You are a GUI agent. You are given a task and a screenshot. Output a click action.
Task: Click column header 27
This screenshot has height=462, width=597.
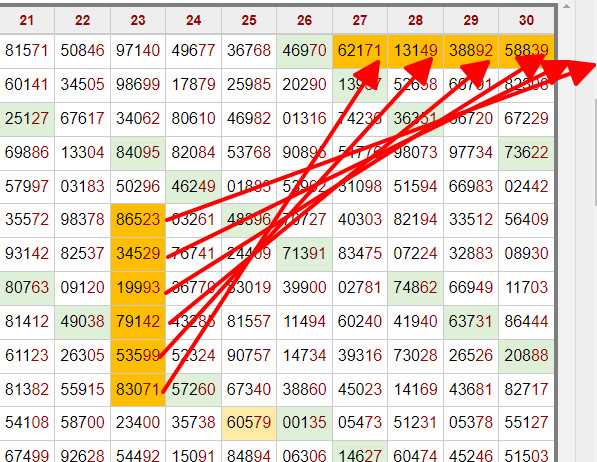tap(360, 20)
